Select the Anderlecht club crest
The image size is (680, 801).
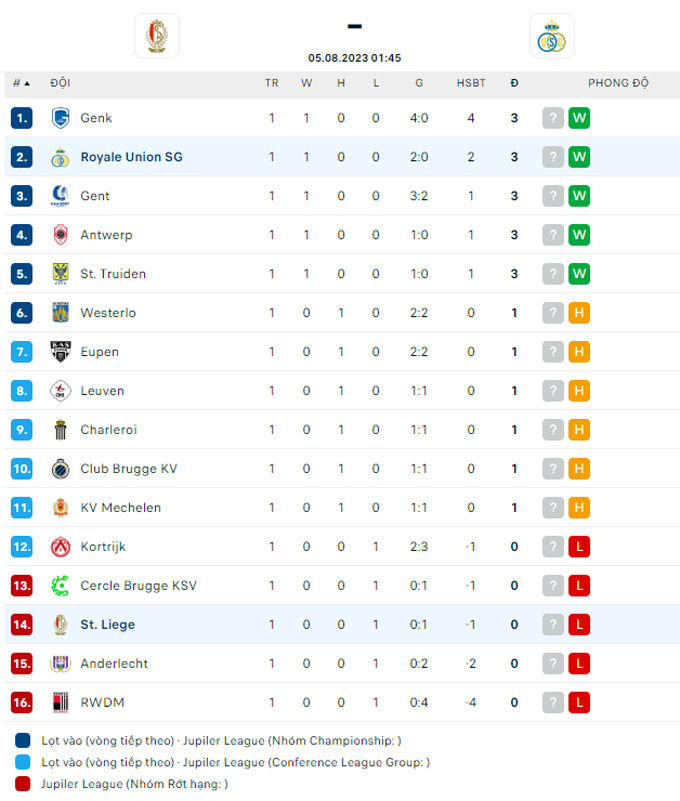click(59, 663)
